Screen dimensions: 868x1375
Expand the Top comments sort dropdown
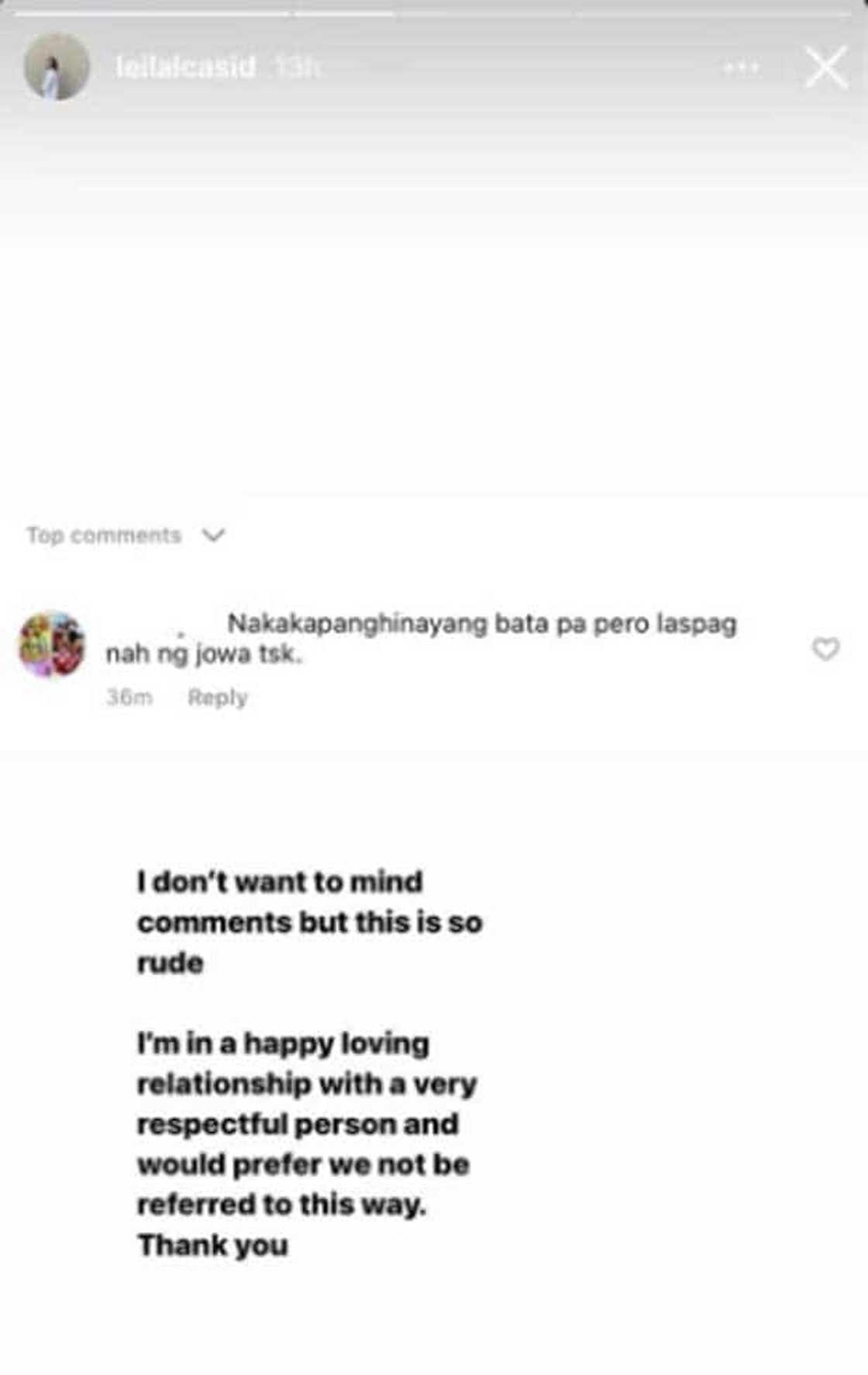click(x=126, y=535)
